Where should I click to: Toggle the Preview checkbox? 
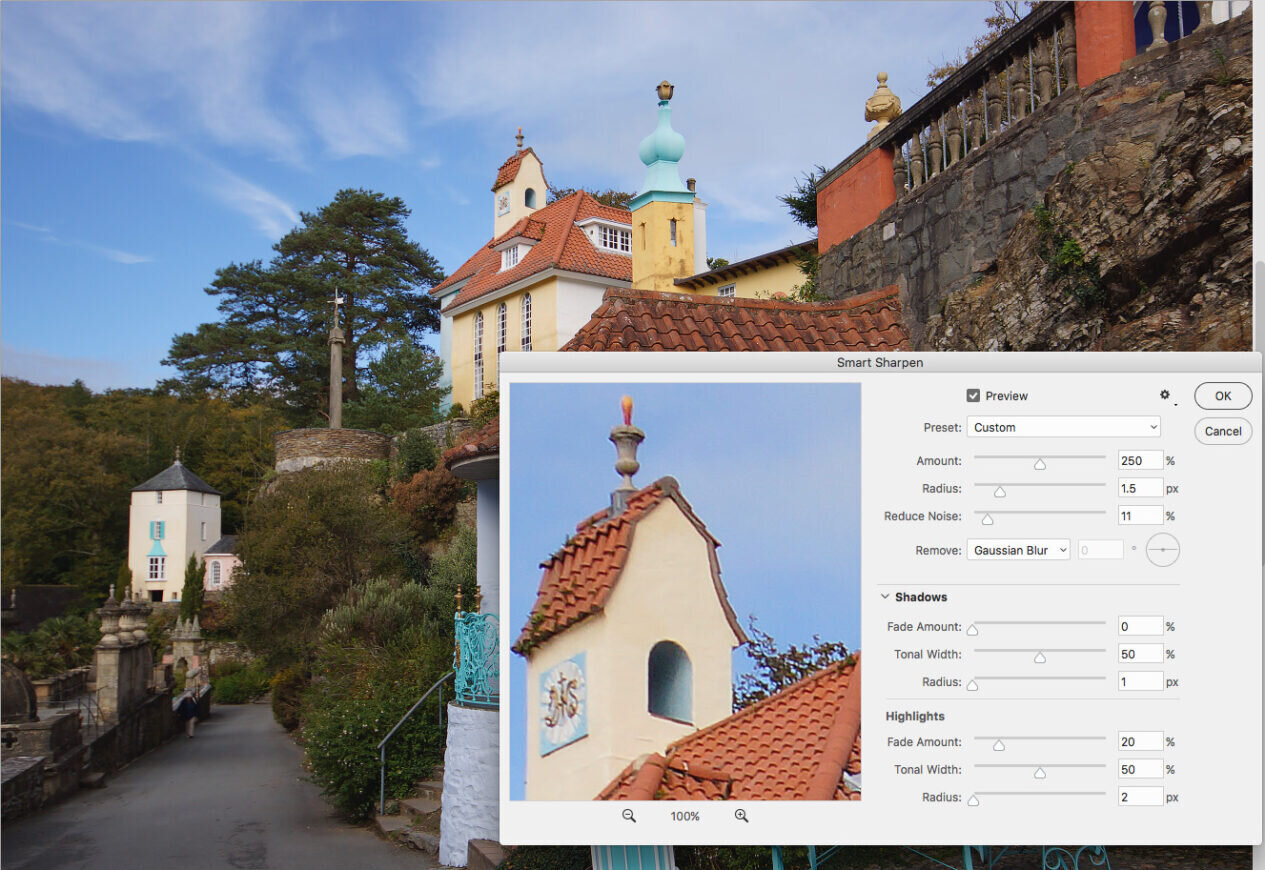click(973, 396)
